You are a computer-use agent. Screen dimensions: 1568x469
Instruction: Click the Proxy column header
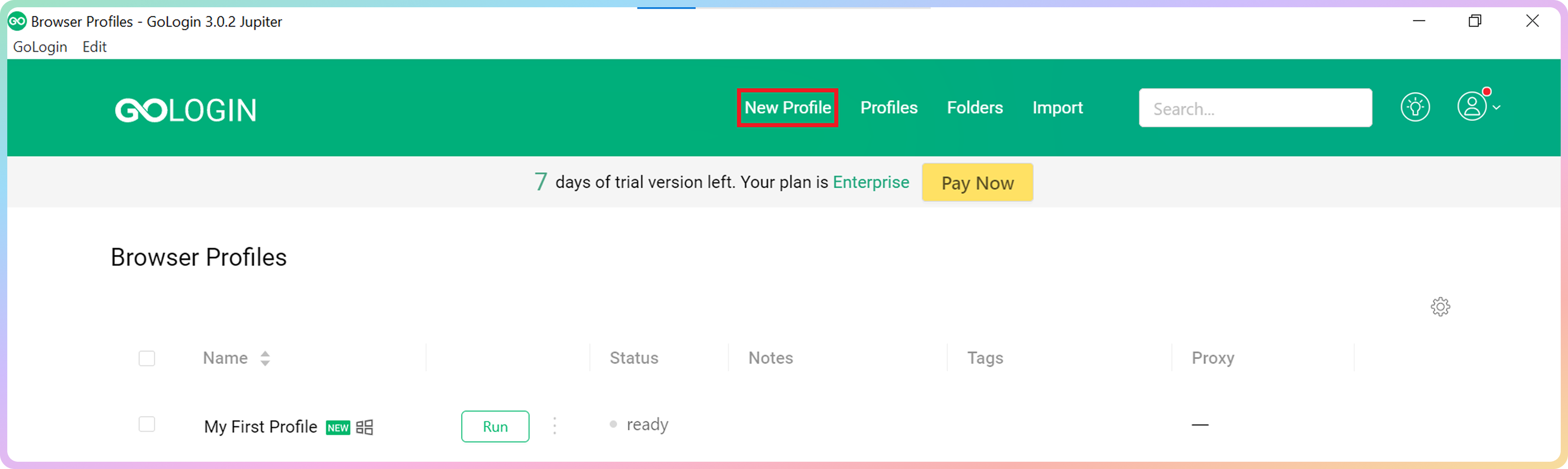point(1212,358)
